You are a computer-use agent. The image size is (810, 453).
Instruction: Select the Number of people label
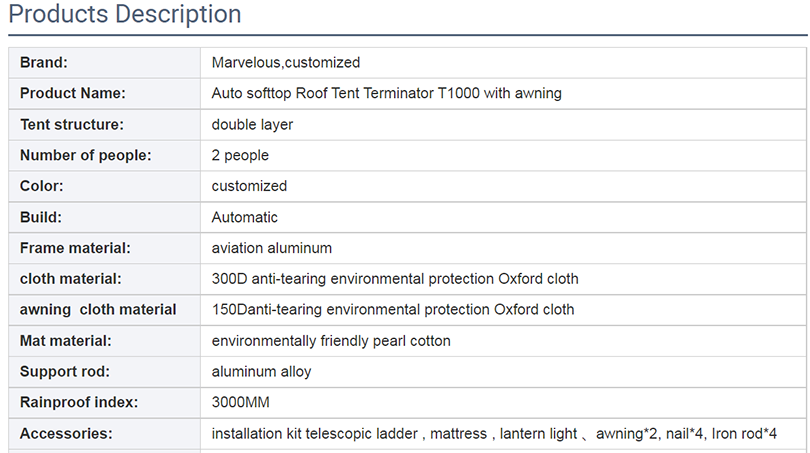click(x=86, y=155)
